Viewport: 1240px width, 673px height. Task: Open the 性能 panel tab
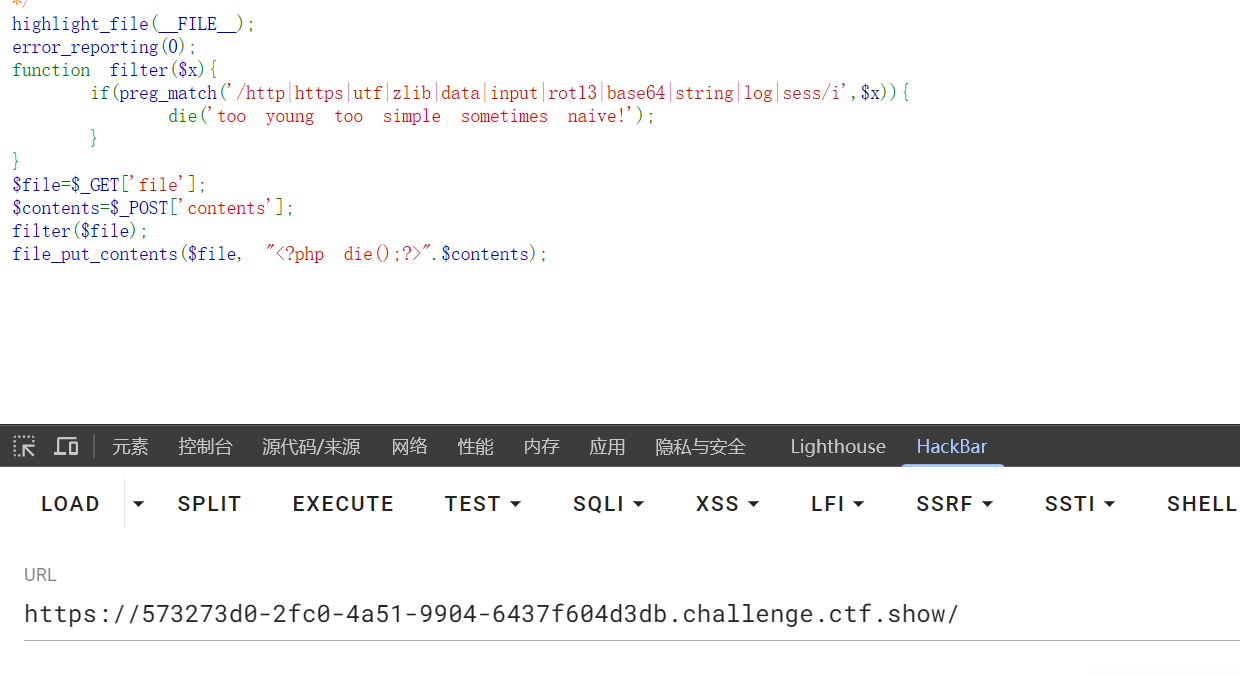click(x=475, y=446)
